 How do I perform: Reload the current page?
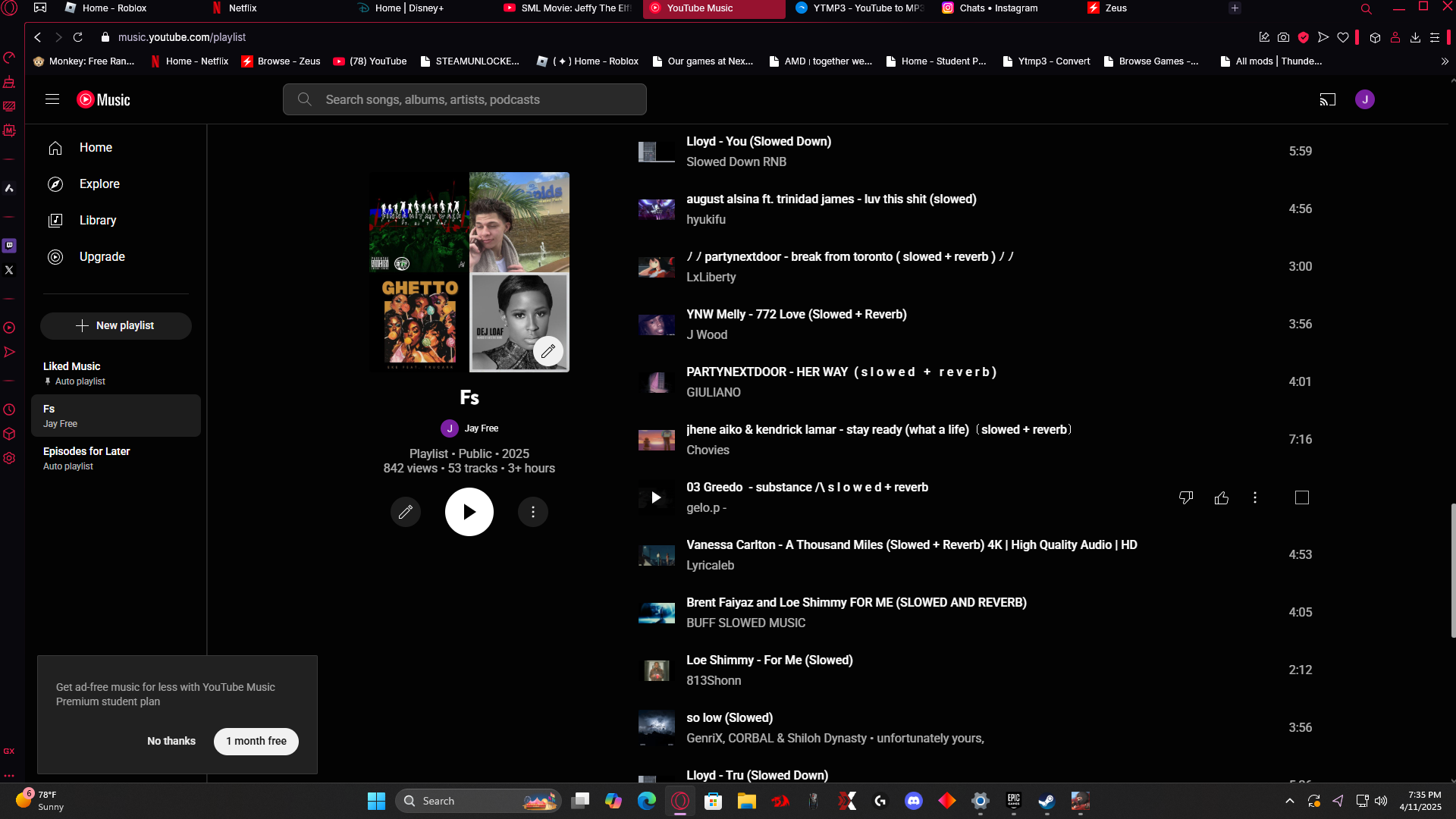(x=77, y=37)
